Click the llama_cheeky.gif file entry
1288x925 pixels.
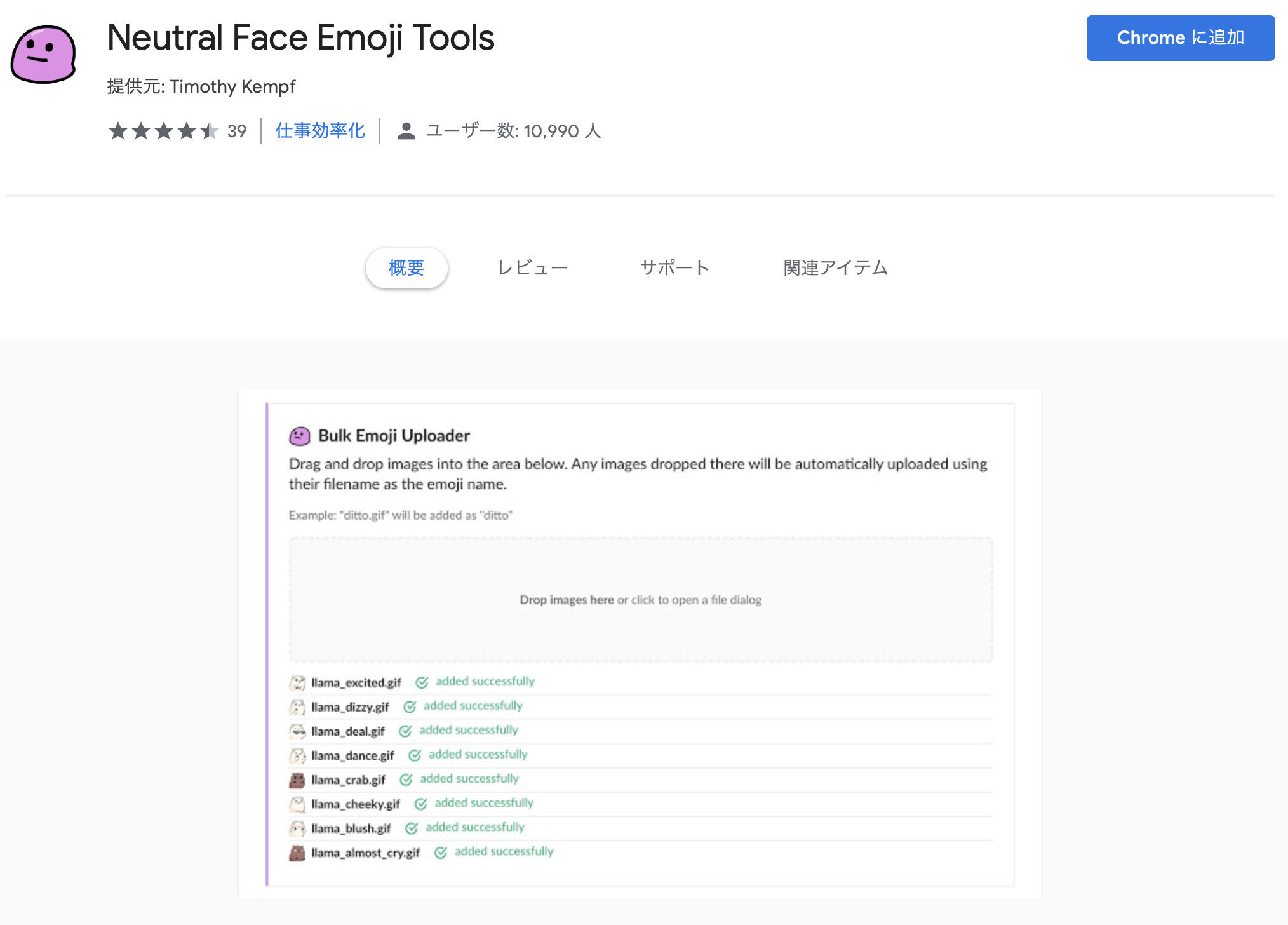[356, 804]
